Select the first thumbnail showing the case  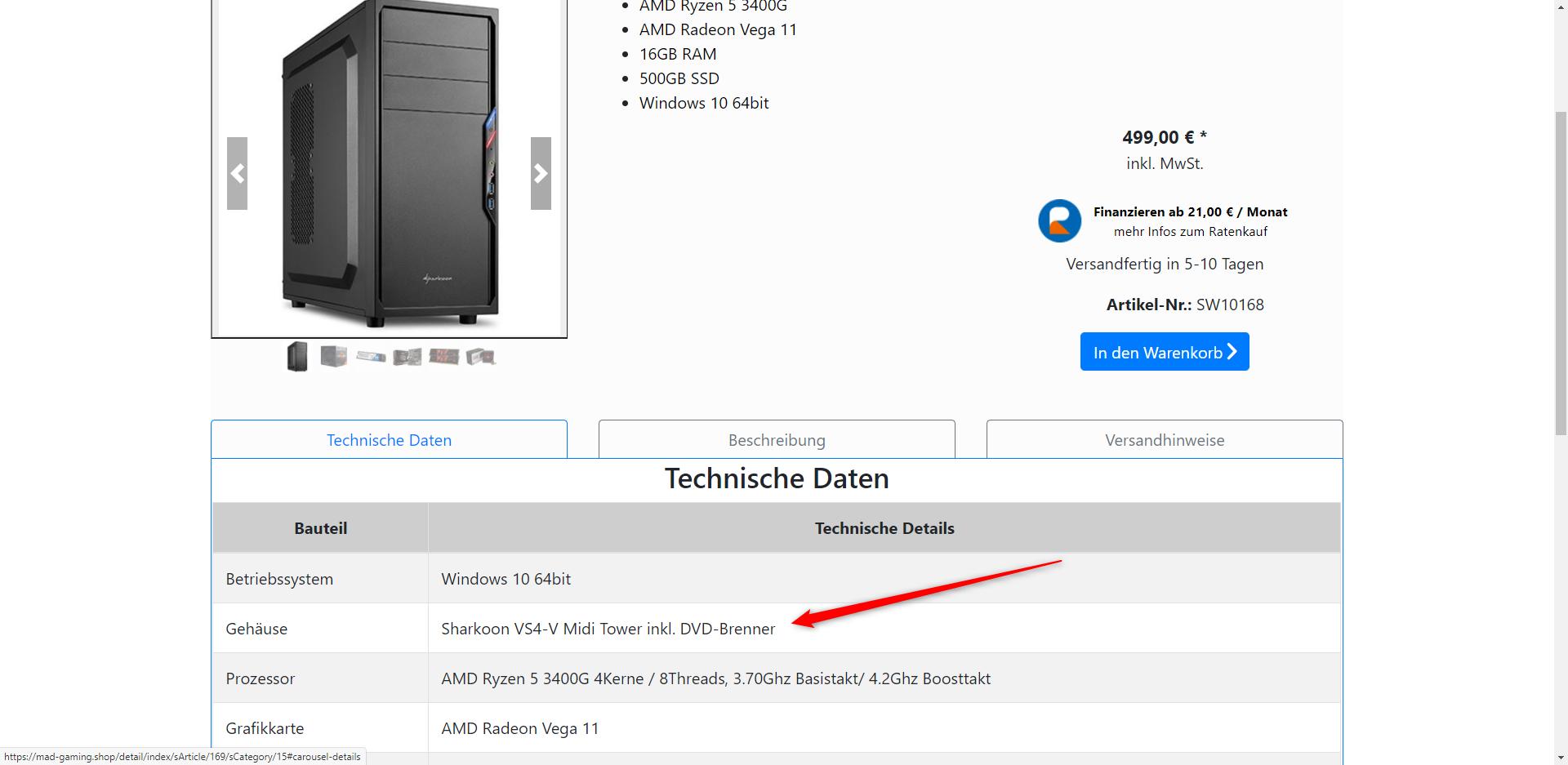297,357
